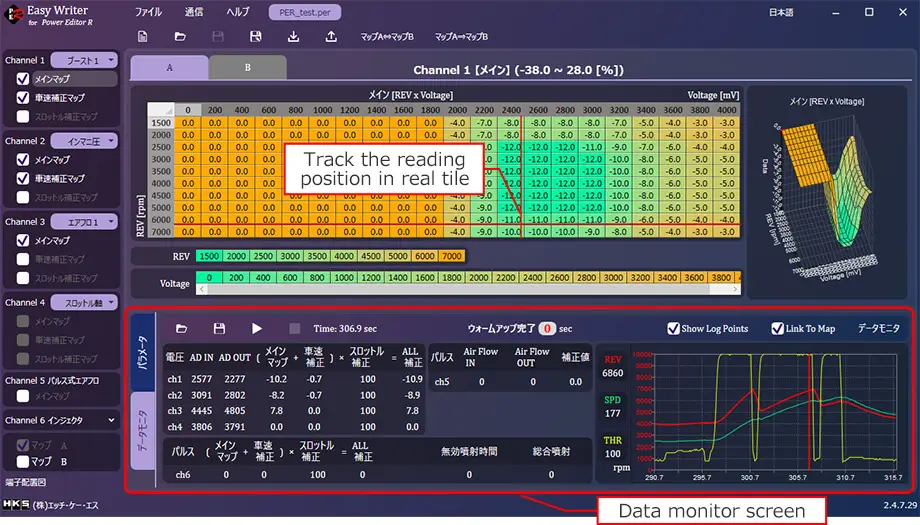Click the Voltage axis 0 cell

tap(209, 277)
